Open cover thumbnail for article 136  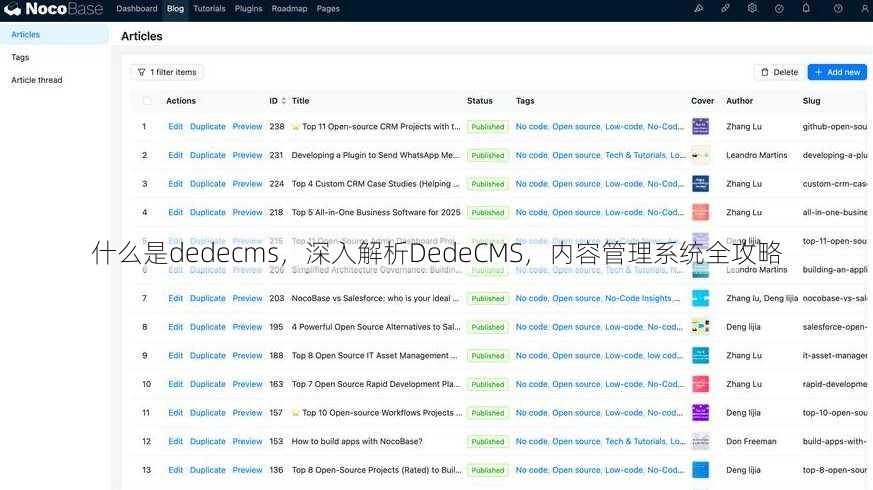[x=700, y=470]
